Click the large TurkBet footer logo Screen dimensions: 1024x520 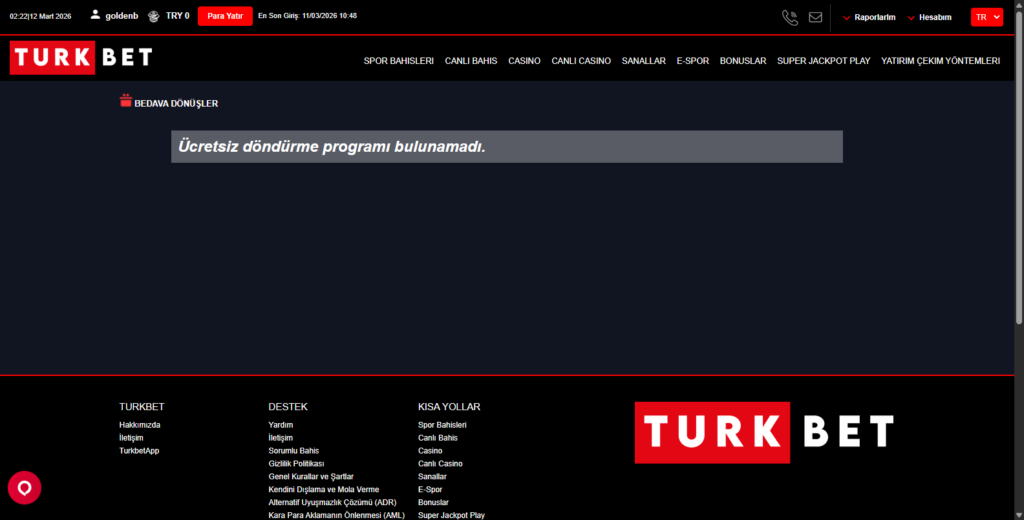(764, 432)
